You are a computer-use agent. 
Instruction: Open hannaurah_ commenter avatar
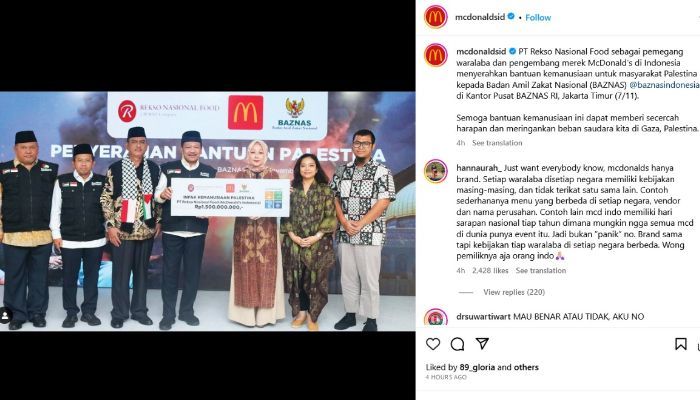435,171
